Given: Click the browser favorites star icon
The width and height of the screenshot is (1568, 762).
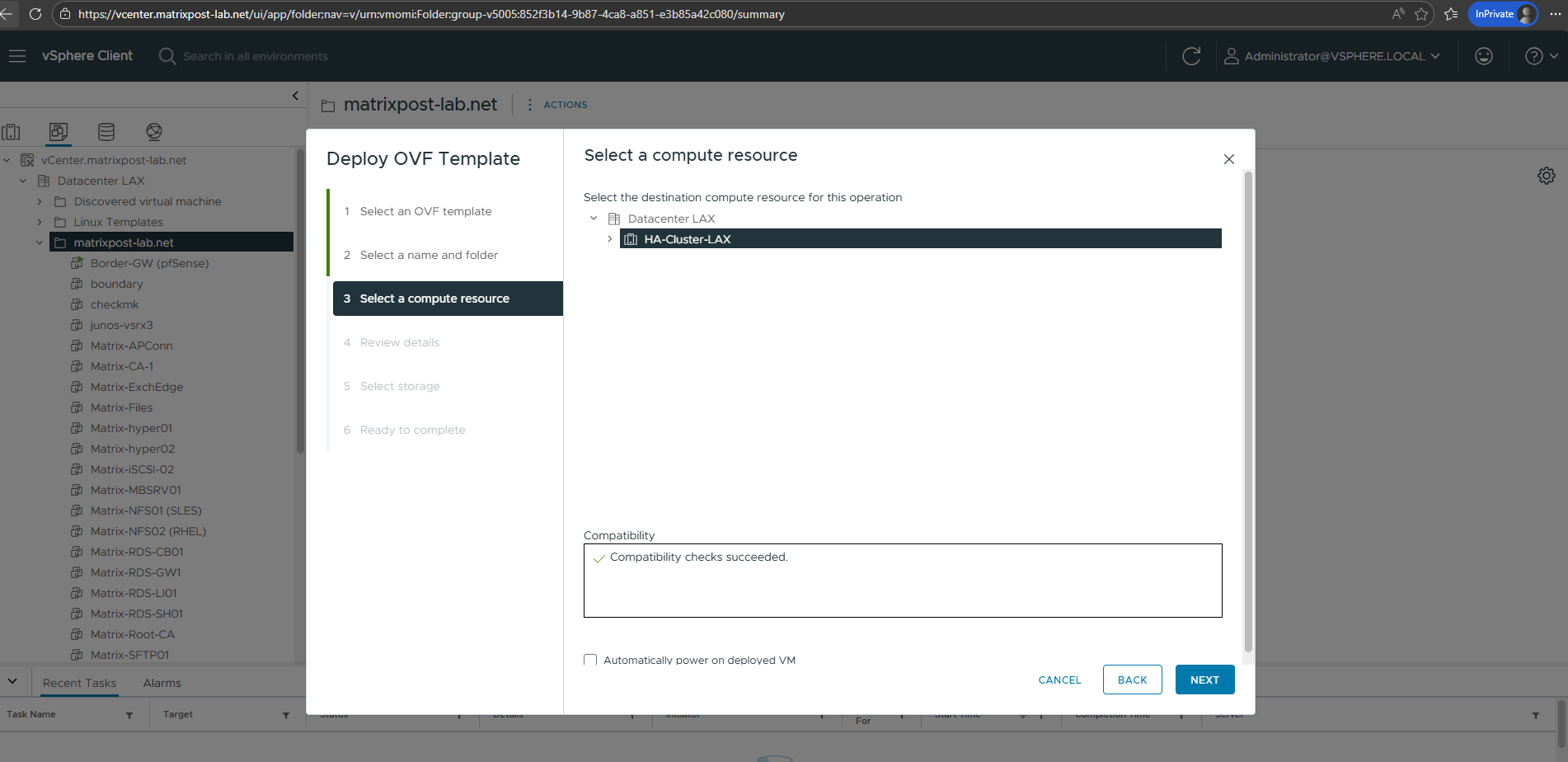Looking at the screenshot, I should 1422,14.
